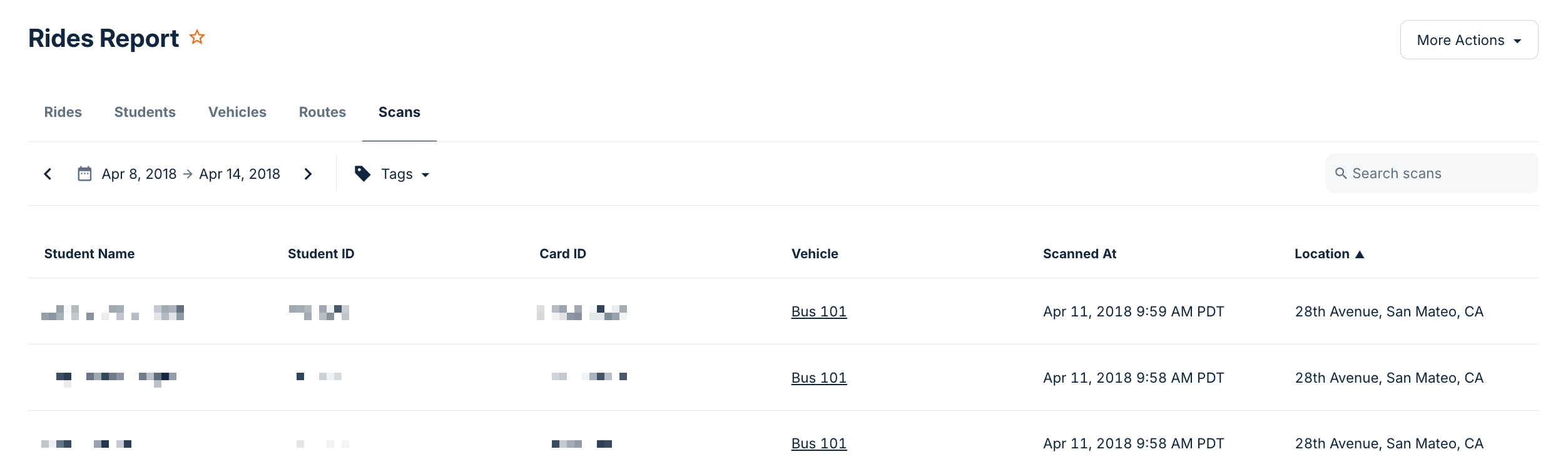Go to next date range arrow
The height and width of the screenshot is (474, 1568).
point(308,174)
